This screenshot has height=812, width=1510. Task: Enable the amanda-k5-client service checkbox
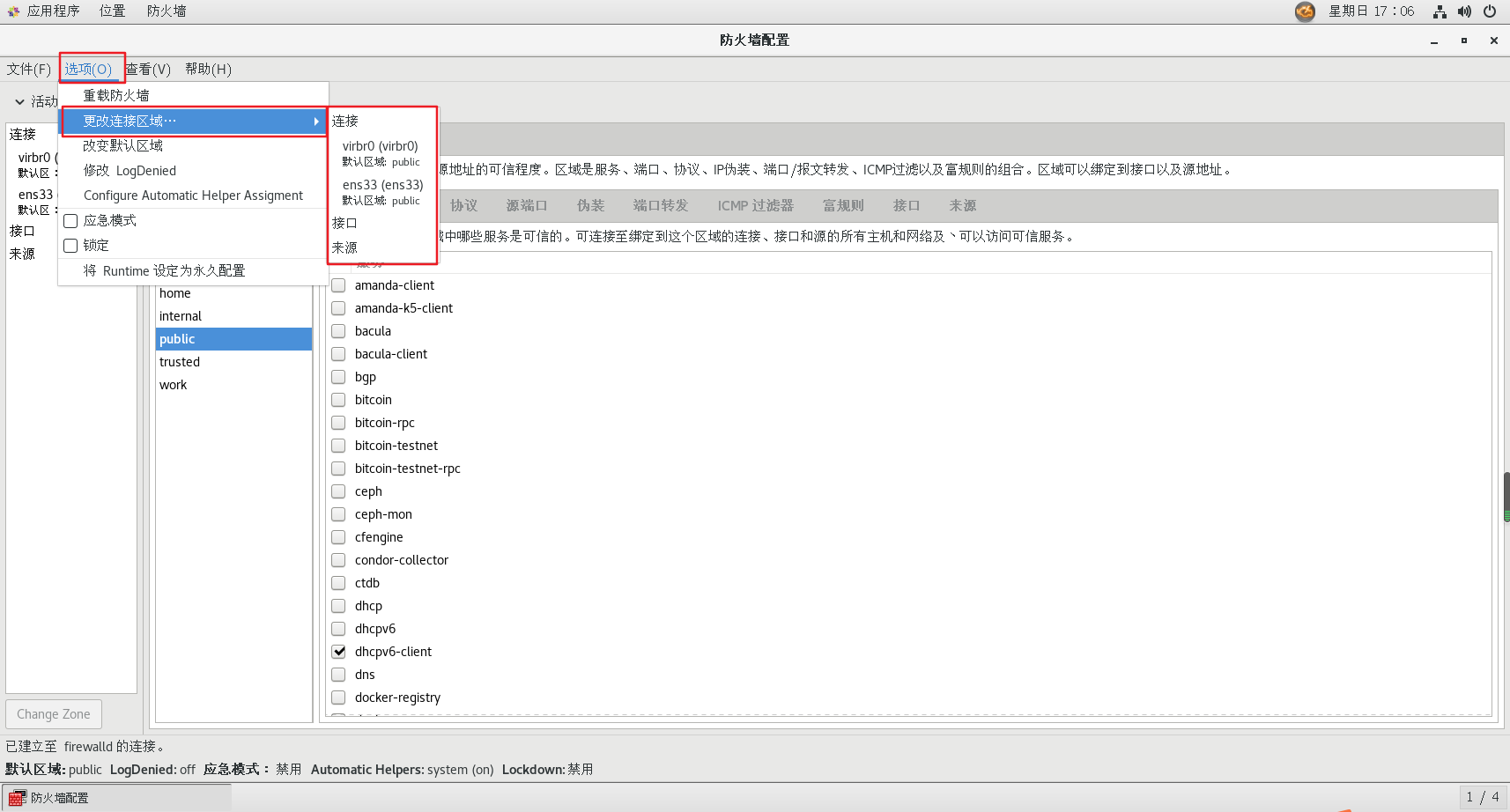click(x=338, y=308)
